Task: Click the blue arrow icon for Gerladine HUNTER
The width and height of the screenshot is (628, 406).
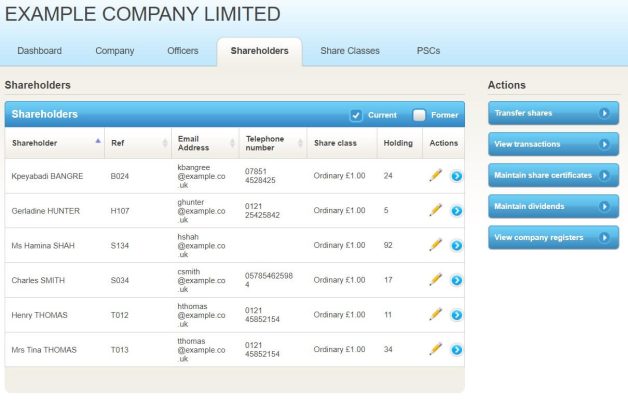Action: pos(456,211)
